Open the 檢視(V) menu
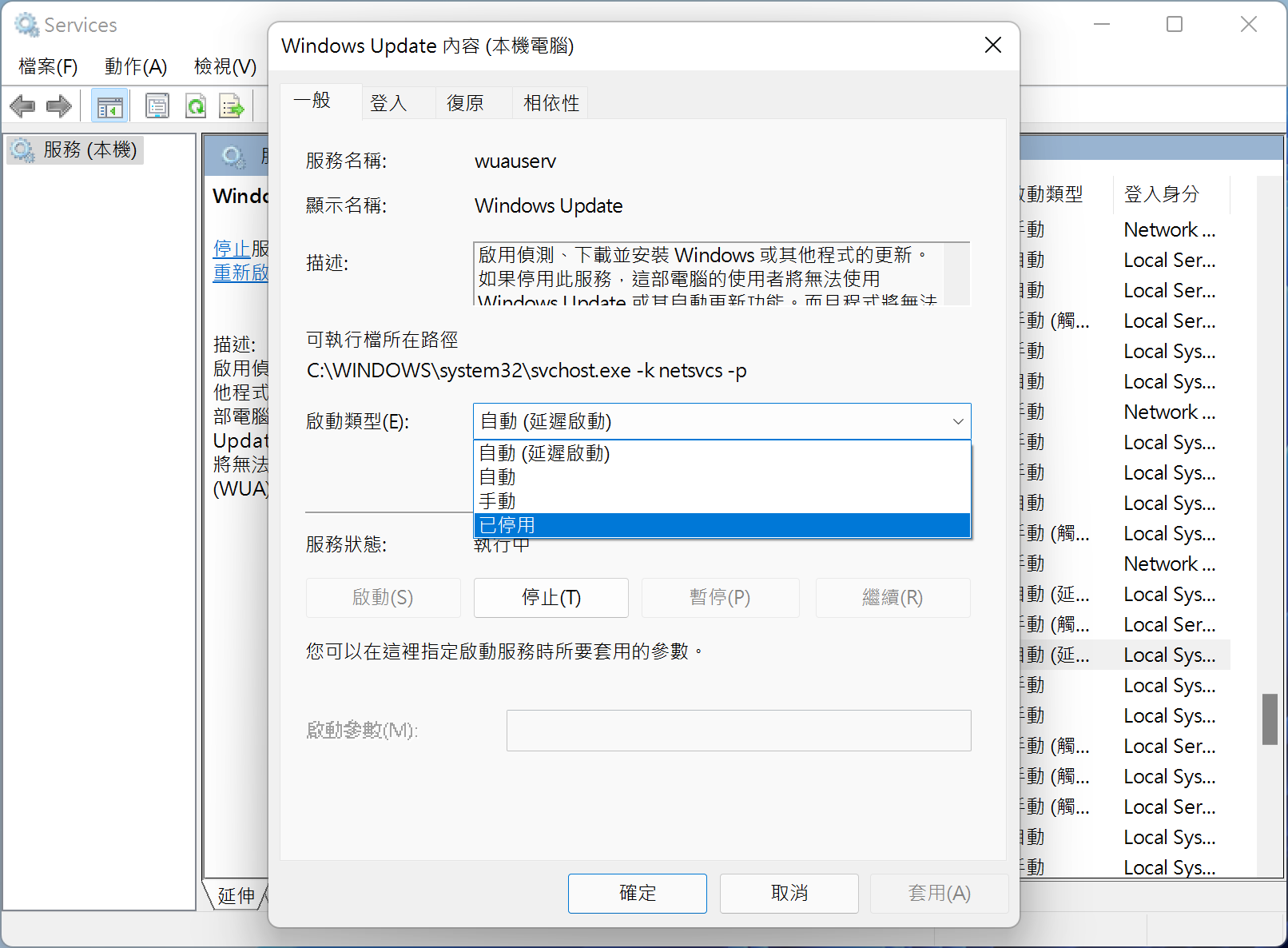 [x=225, y=66]
